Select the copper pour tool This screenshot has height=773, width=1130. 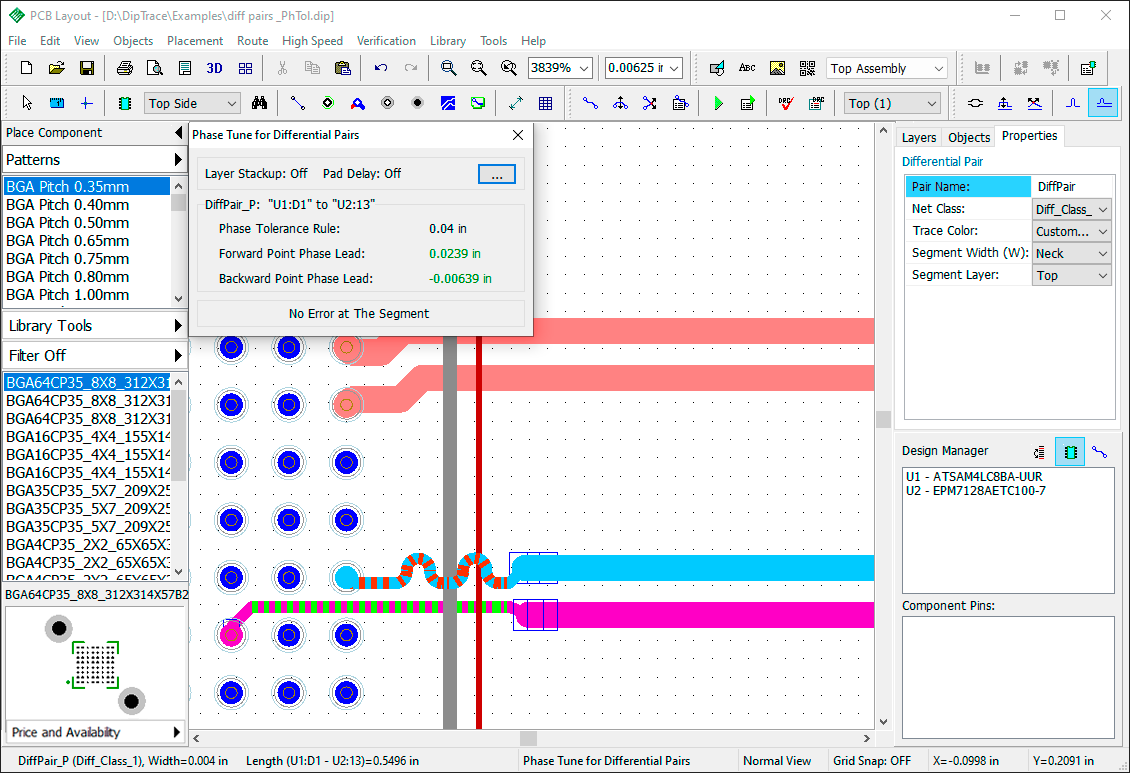(448, 103)
